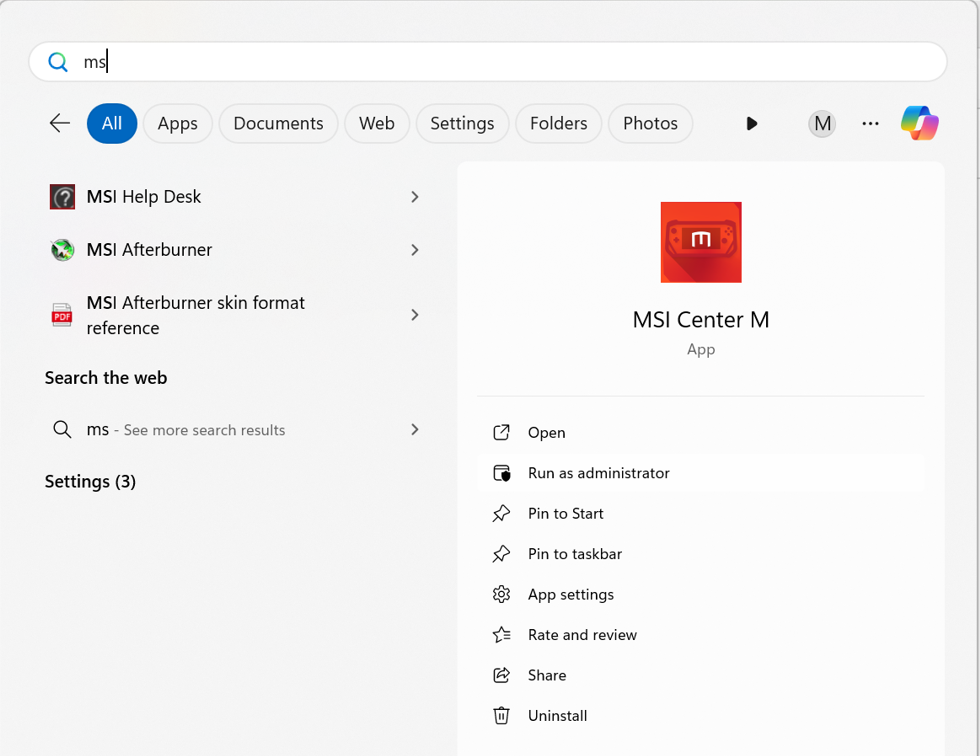
Task: Expand MSI Help Desk chevron
Action: click(414, 197)
